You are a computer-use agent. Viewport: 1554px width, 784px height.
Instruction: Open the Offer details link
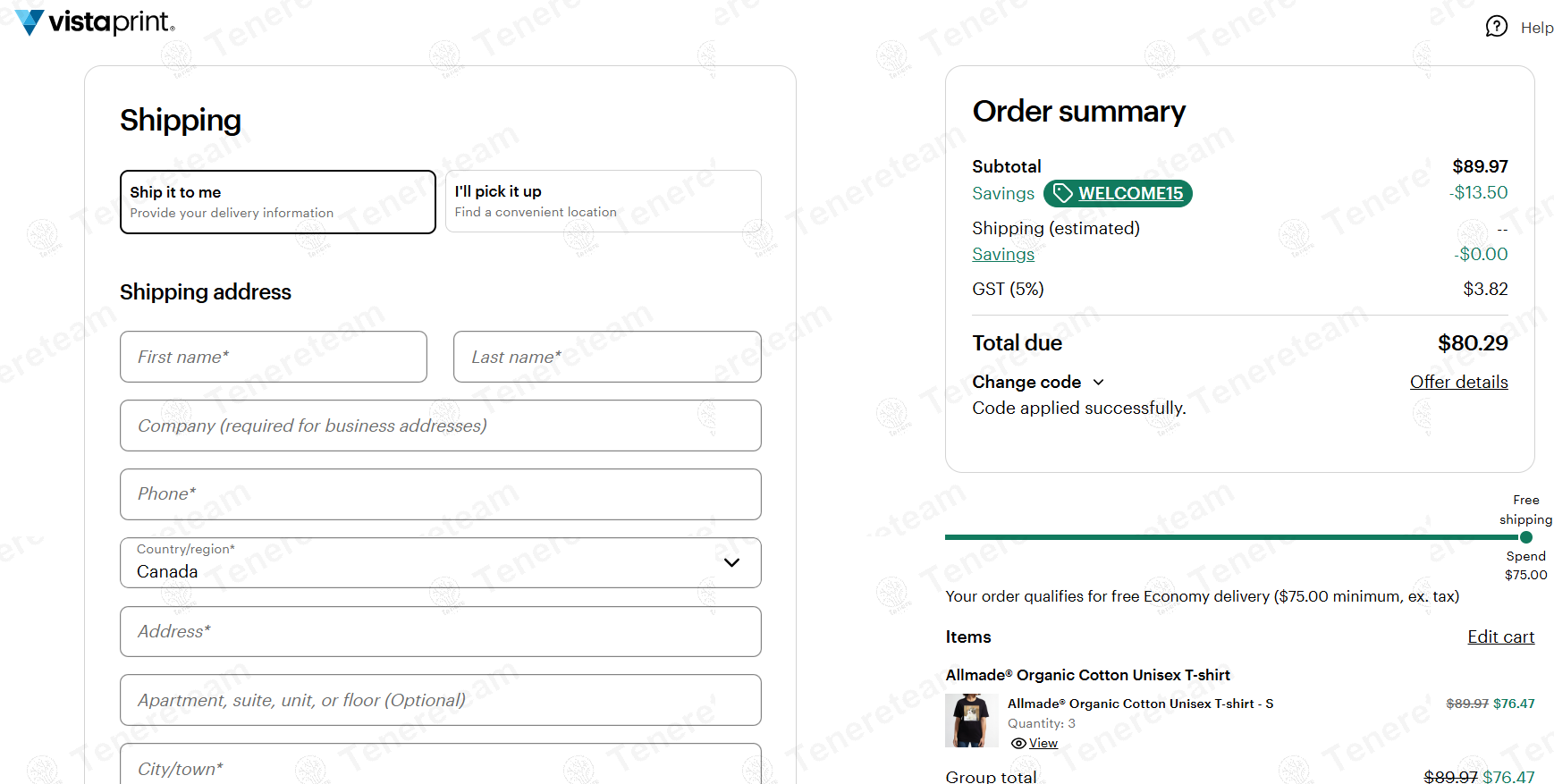[x=1458, y=382]
